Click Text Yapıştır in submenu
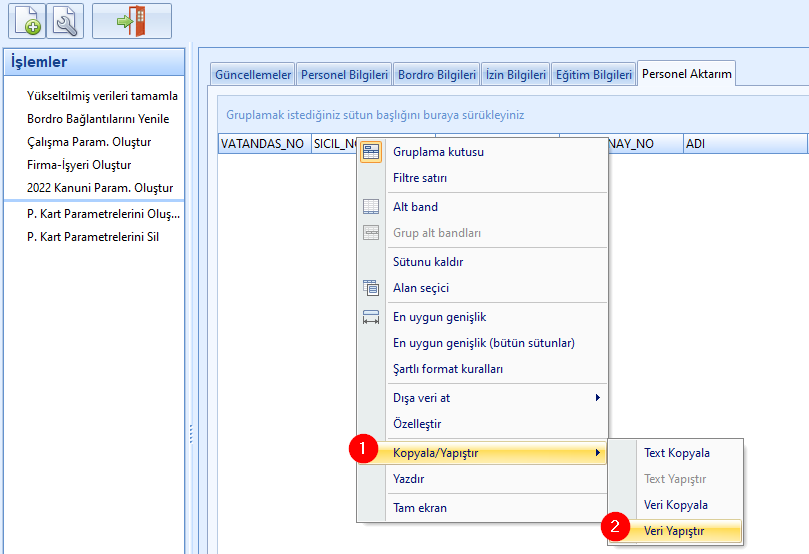 pos(676,479)
